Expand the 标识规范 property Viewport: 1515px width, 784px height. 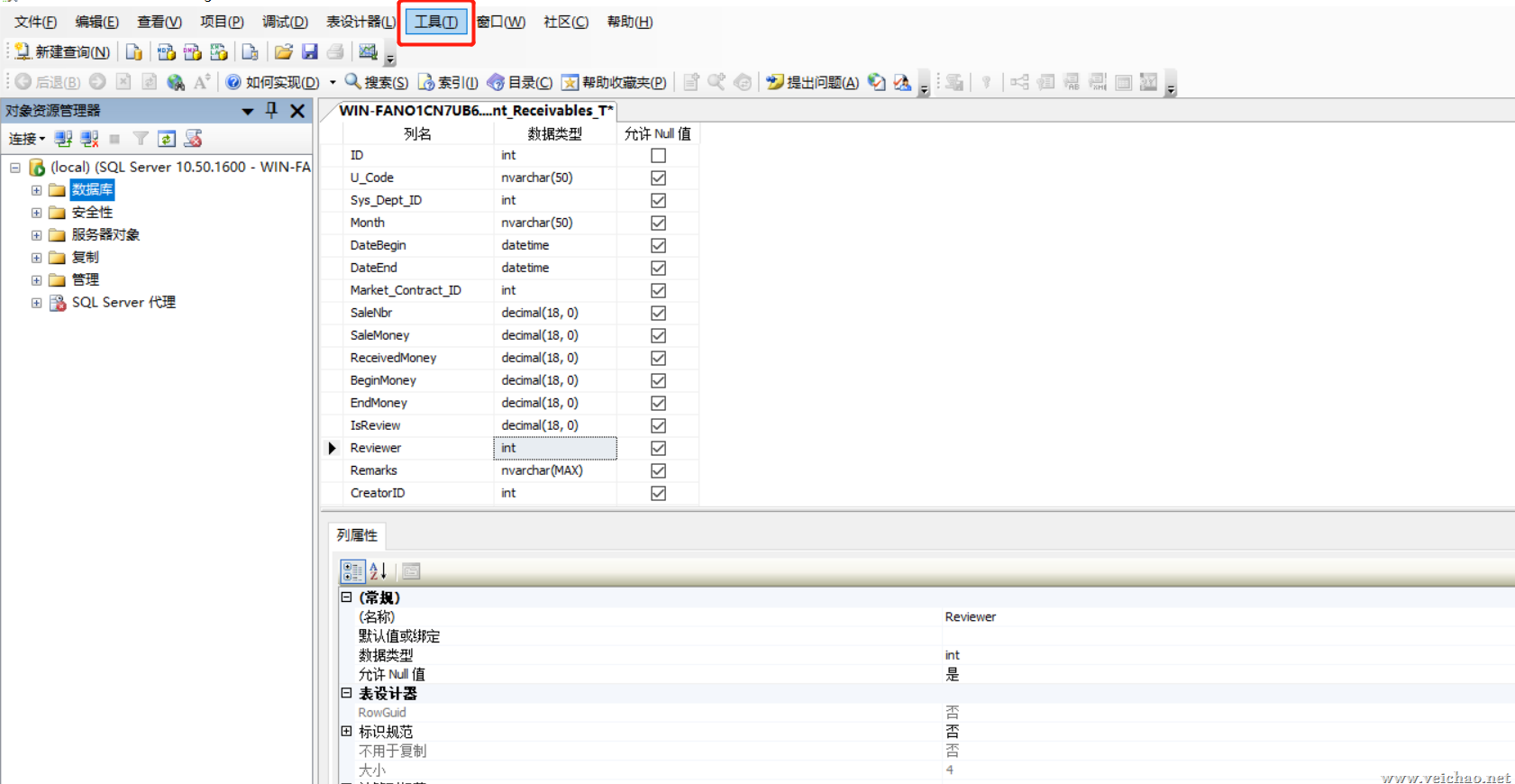click(346, 731)
